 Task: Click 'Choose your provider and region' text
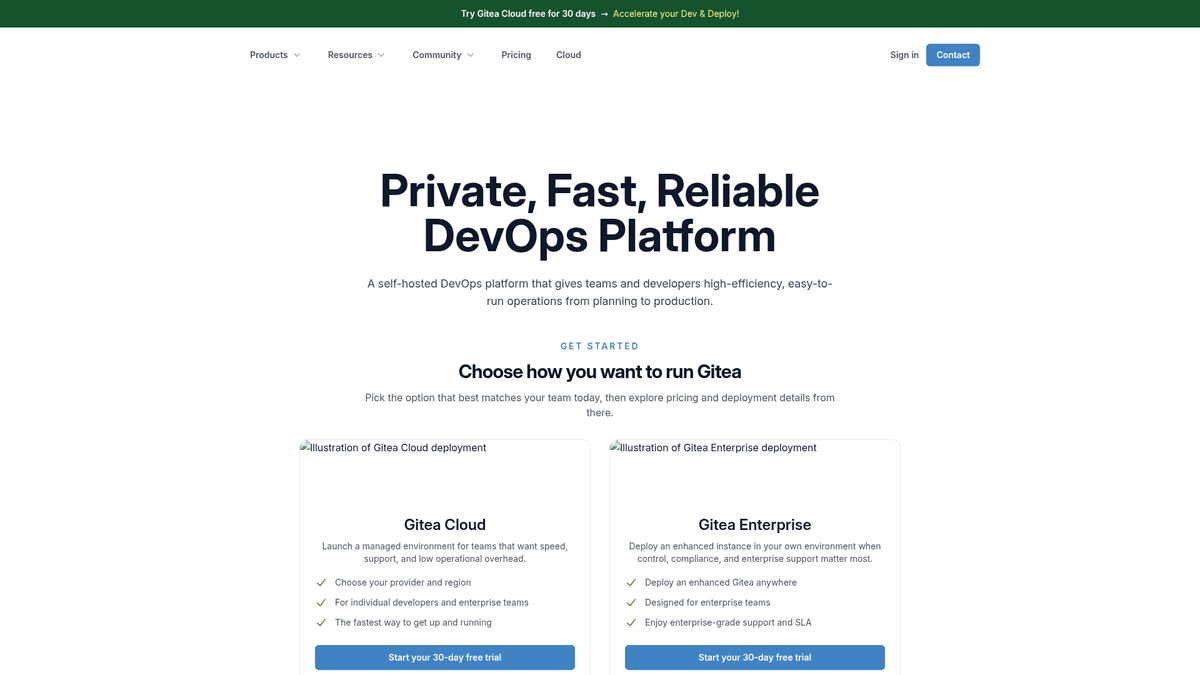[403, 582]
